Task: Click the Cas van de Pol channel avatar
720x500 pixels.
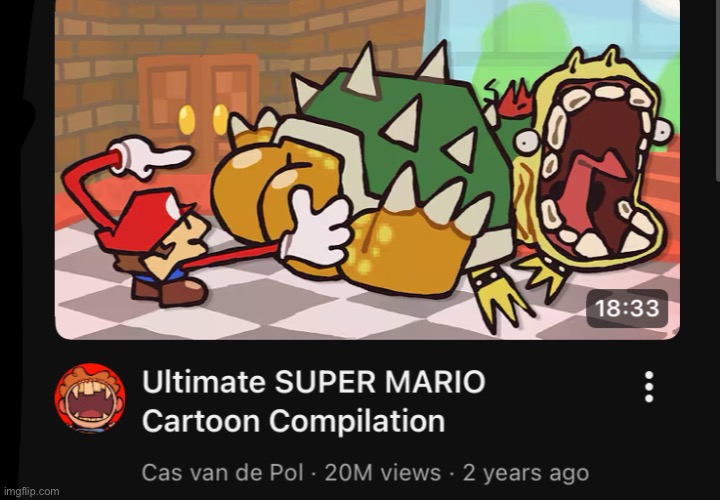Action: 90,398
